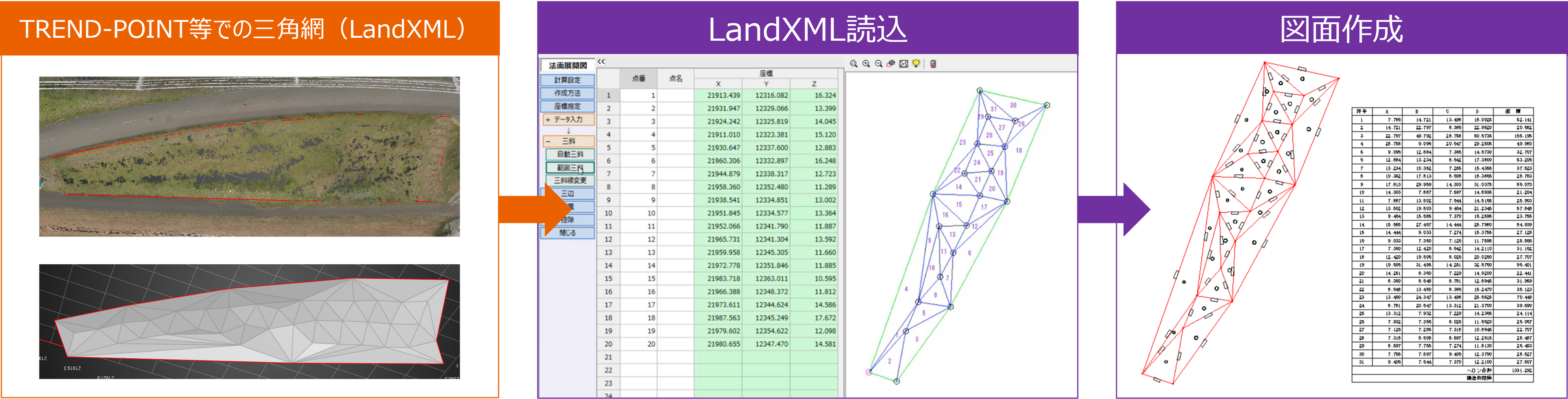Click triangle number 4 in the mesh view
The image size is (1568, 399).
pos(906,289)
